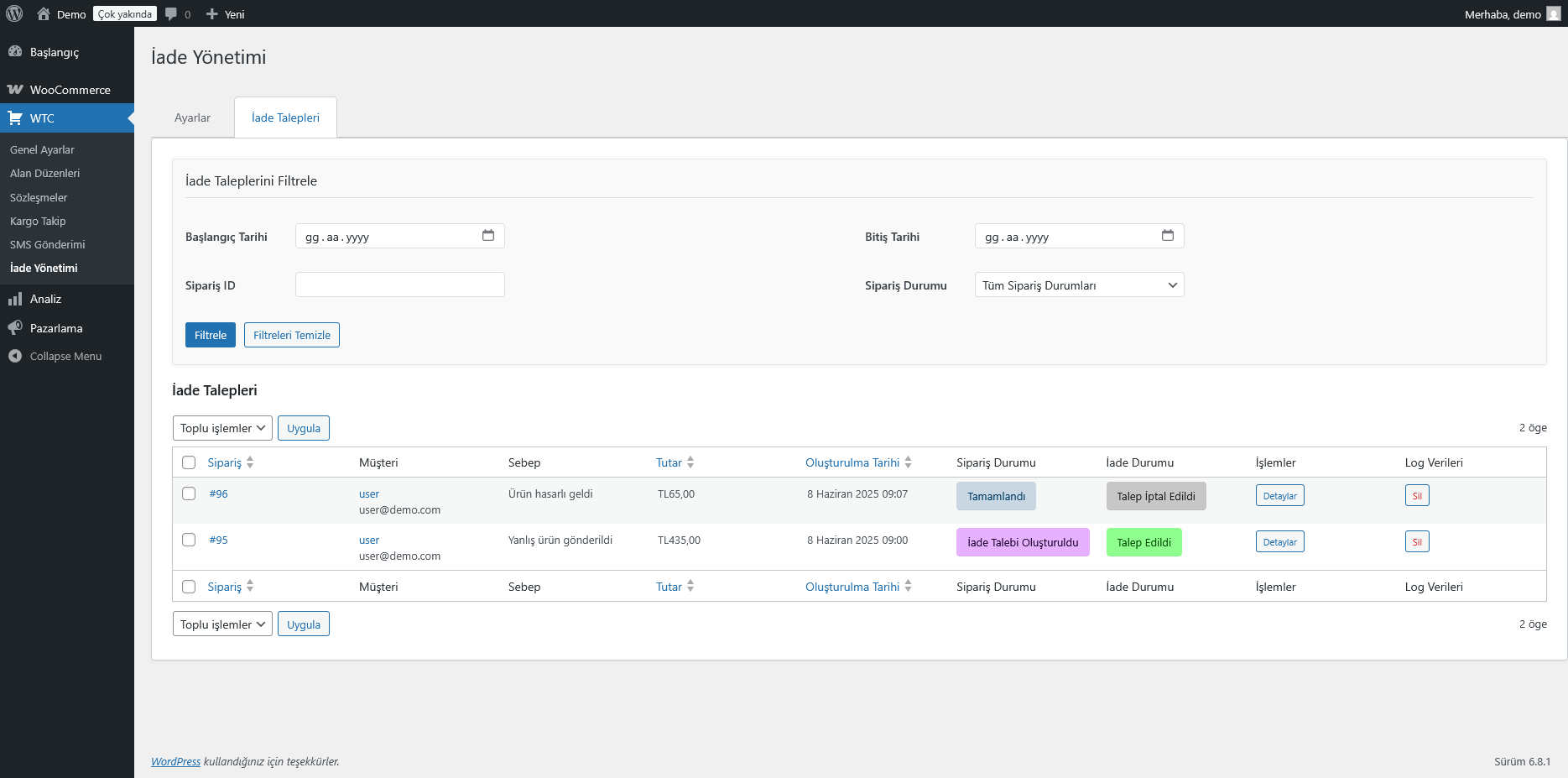Open top Toplu işlemler dropdown

click(x=222, y=428)
